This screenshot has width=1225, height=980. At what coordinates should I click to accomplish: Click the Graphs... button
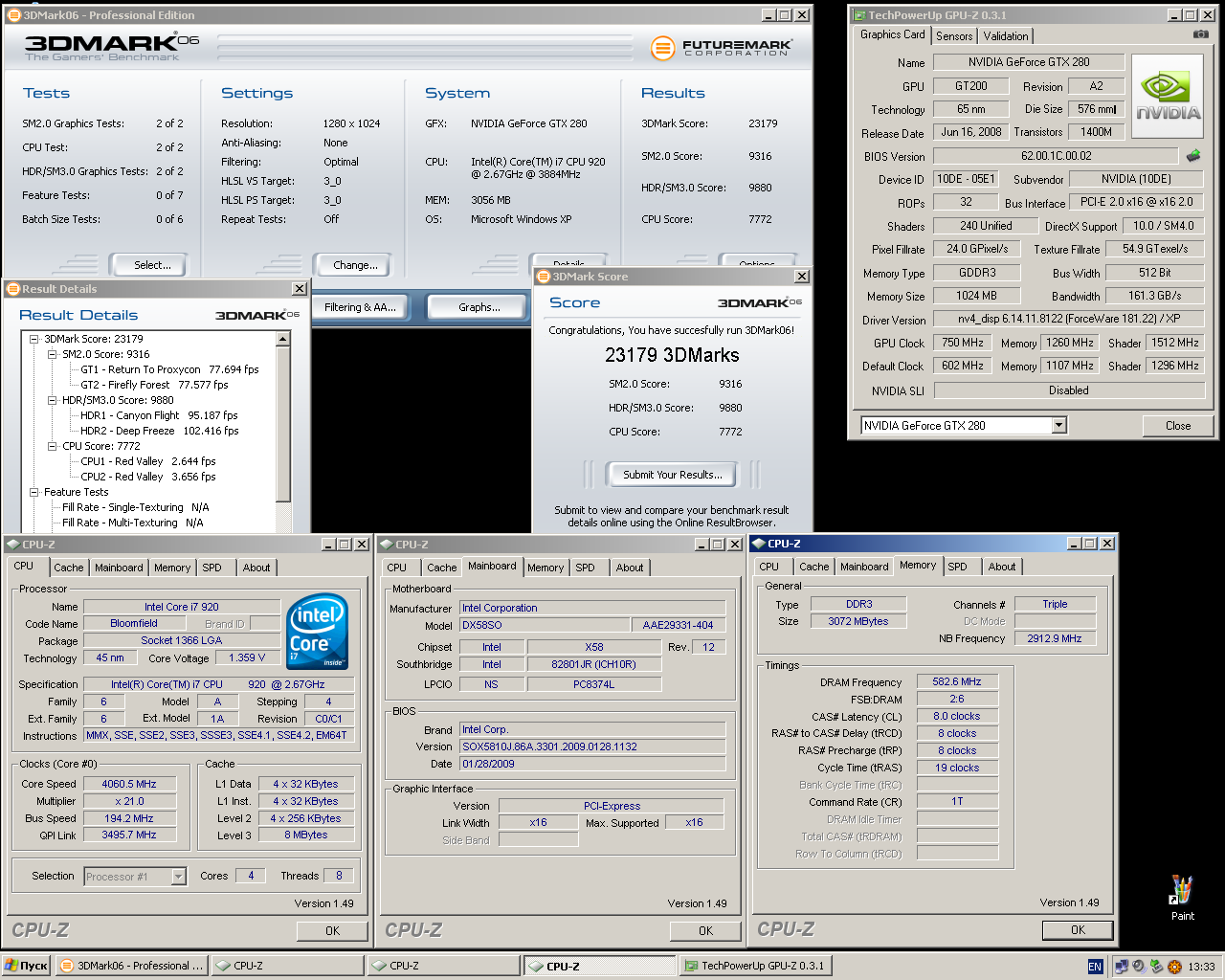[x=479, y=307]
